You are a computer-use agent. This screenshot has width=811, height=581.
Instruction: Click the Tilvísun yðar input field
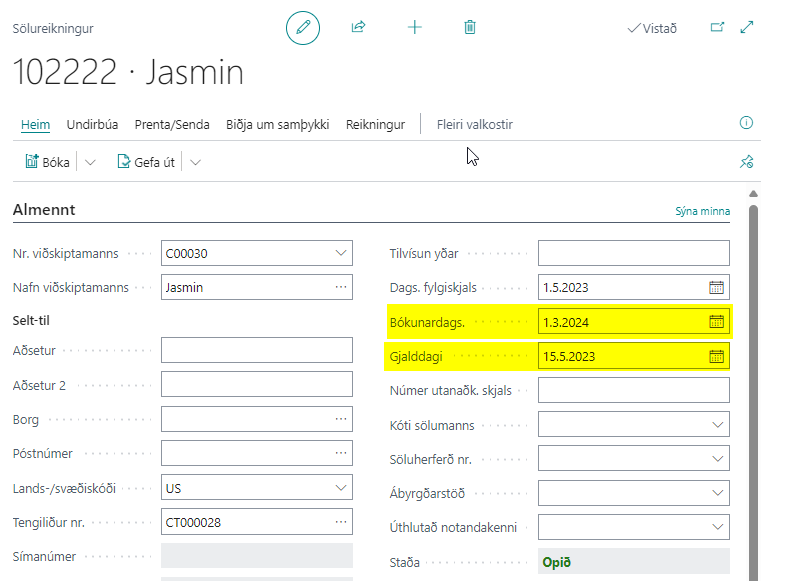(x=633, y=254)
